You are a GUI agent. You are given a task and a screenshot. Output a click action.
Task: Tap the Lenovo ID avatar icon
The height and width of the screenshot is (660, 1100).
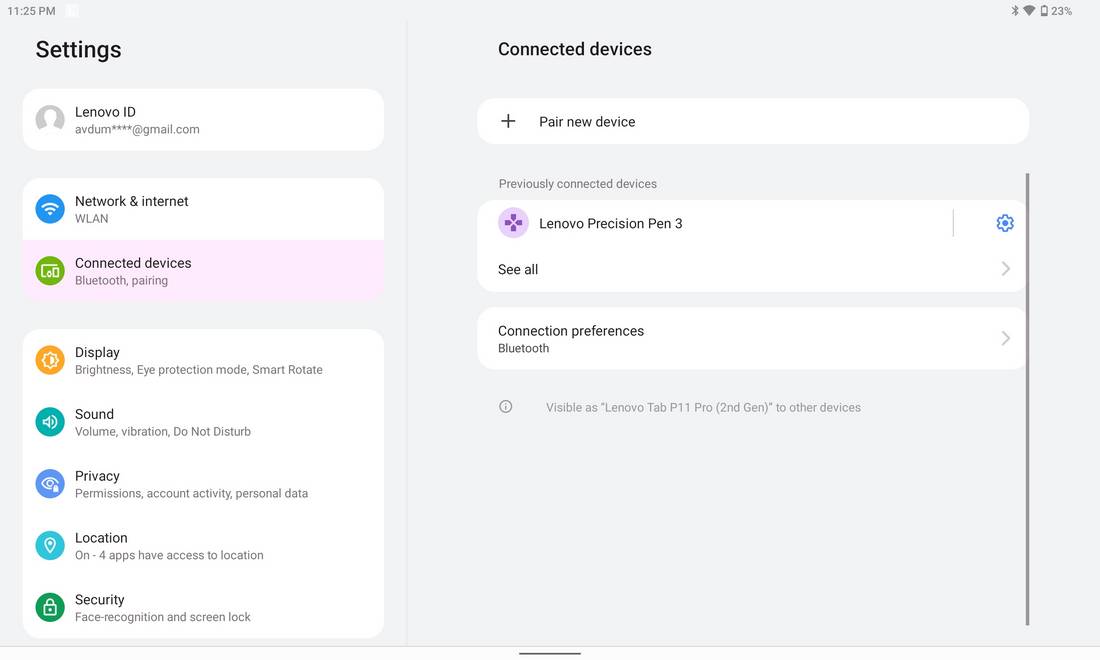[50, 119]
